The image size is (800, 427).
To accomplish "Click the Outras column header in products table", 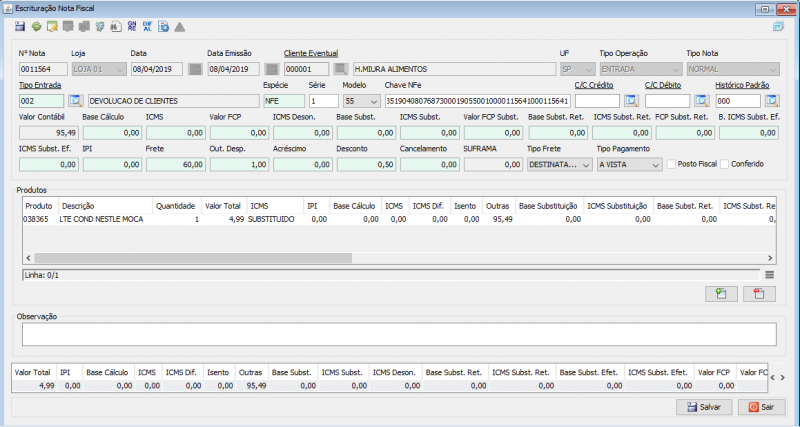I will point(497,206).
